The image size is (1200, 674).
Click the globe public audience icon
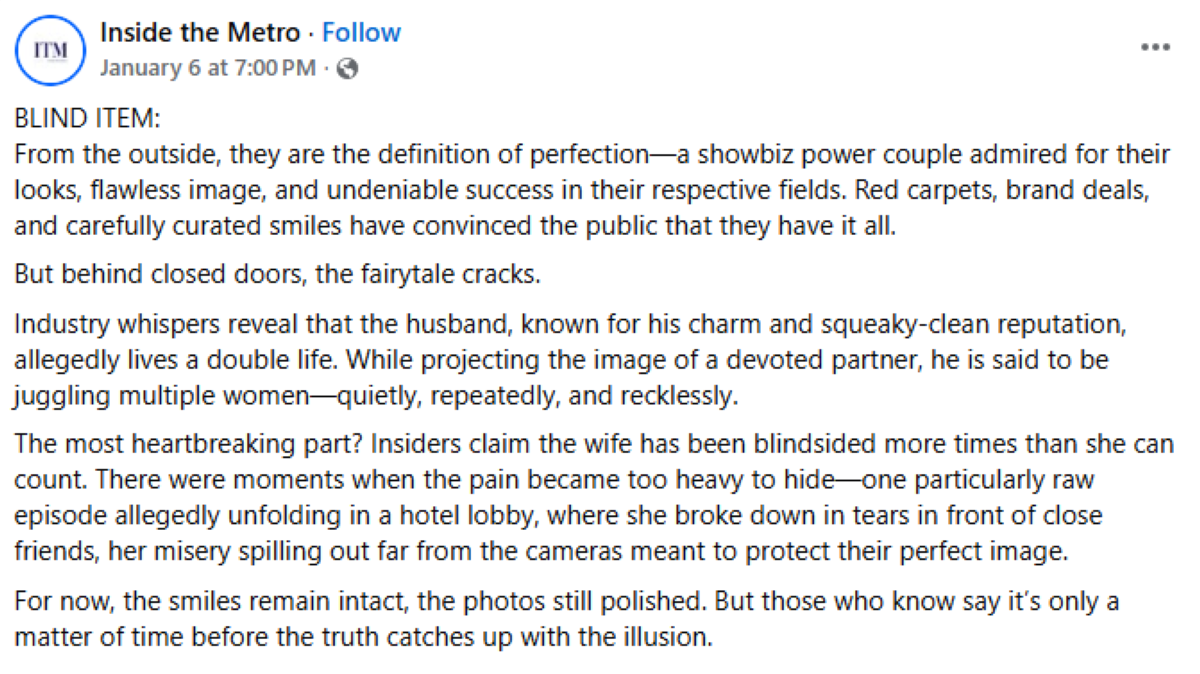pos(348,69)
